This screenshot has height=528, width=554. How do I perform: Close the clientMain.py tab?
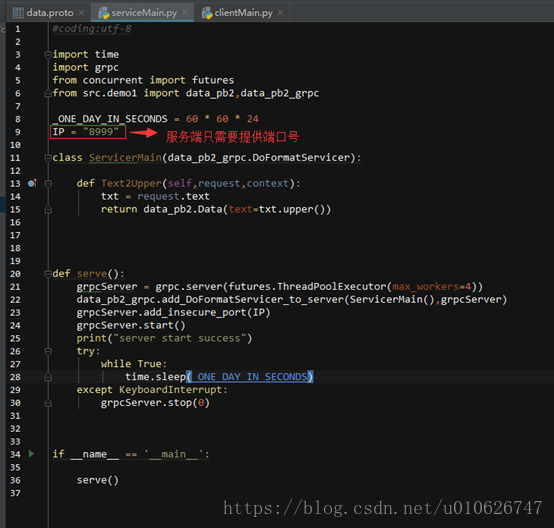pyautogui.click(x=280, y=13)
